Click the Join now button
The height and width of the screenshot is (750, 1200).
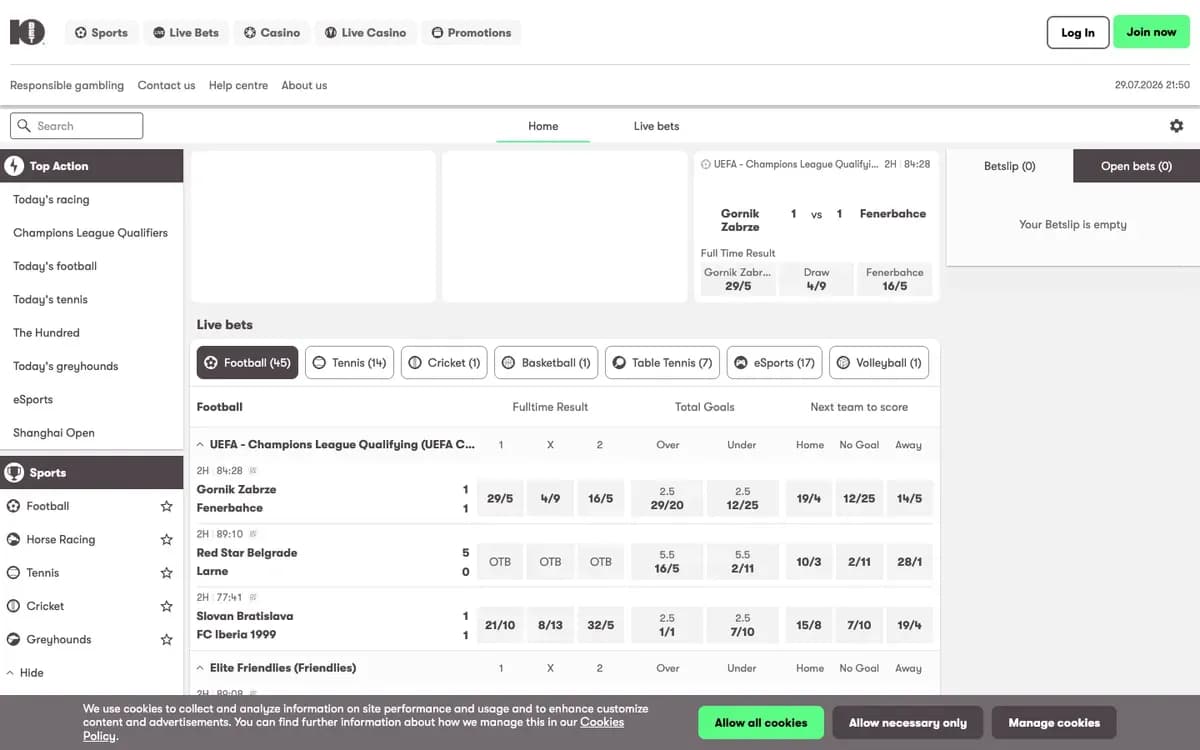point(1151,33)
